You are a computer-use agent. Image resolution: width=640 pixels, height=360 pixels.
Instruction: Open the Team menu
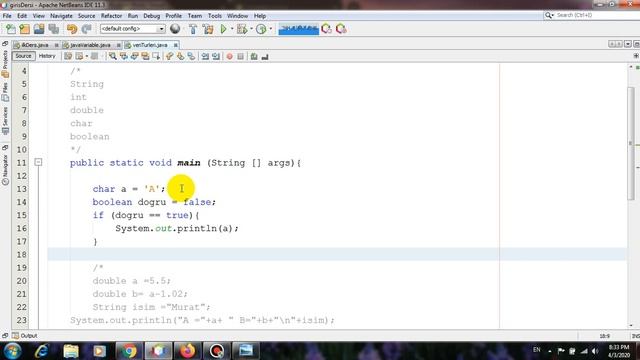[195, 16]
